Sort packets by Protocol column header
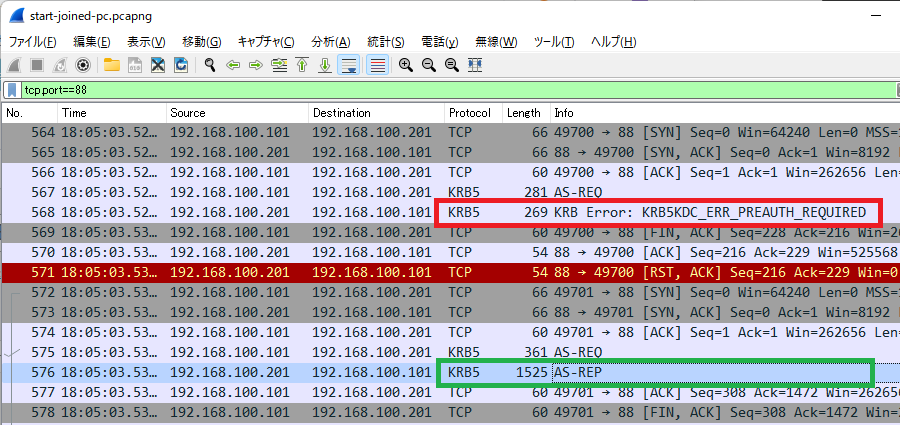This screenshot has height=425, width=900. [x=470, y=113]
